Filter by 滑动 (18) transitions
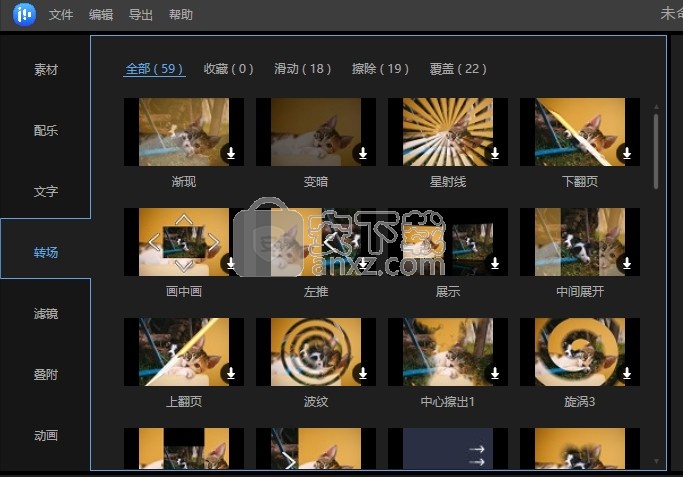The image size is (683, 477). (302, 69)
